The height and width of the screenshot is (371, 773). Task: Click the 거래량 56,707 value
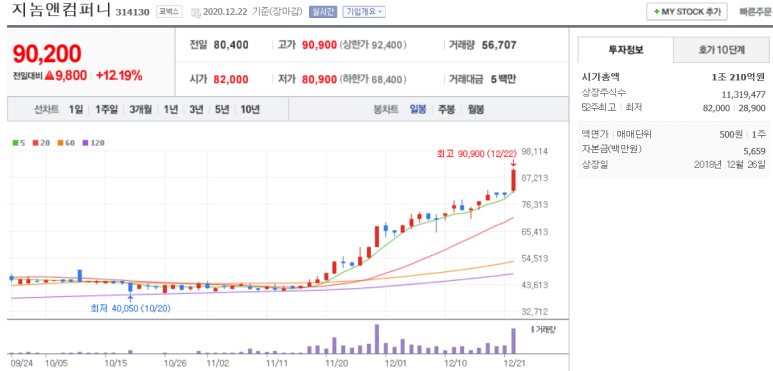(x=498, y=45)
